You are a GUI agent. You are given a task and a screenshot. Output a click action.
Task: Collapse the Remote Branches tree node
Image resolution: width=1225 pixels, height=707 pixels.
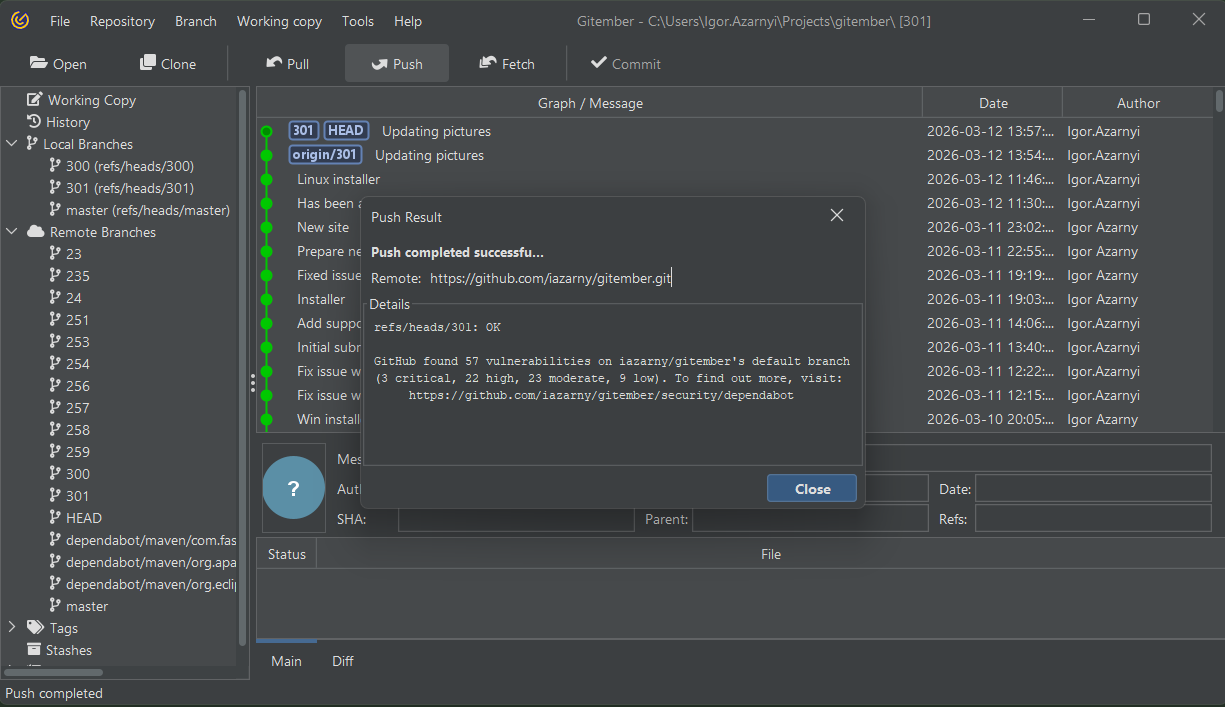tap(12, 232)
